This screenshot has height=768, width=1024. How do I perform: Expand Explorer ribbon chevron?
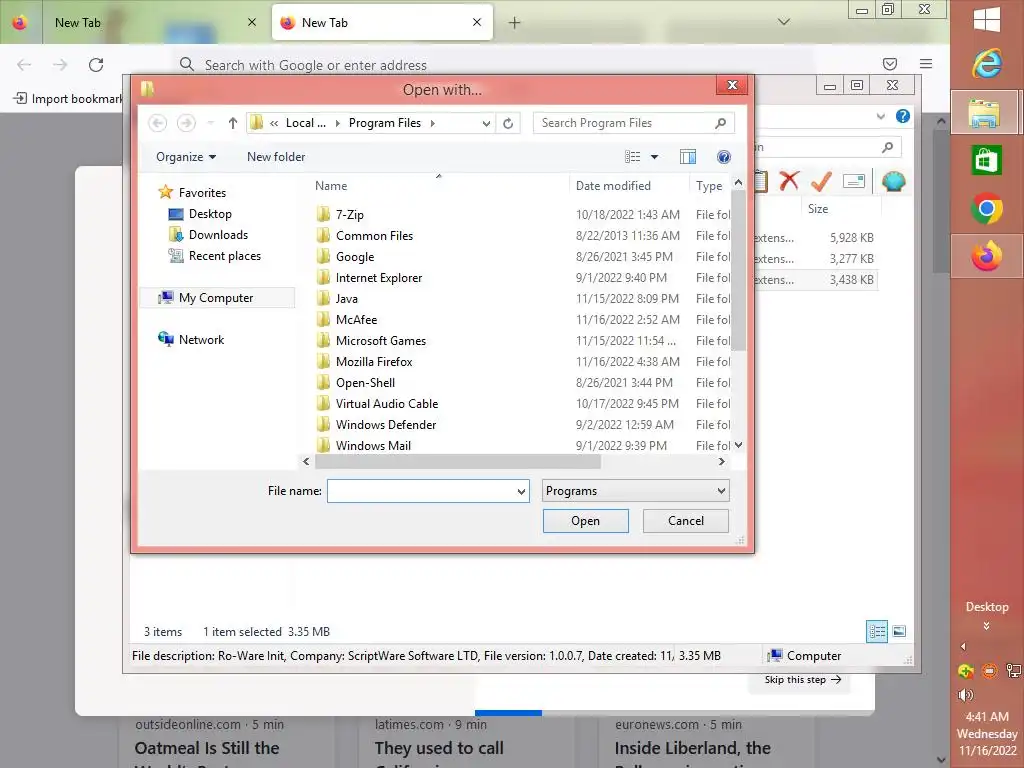click(881, 116)
